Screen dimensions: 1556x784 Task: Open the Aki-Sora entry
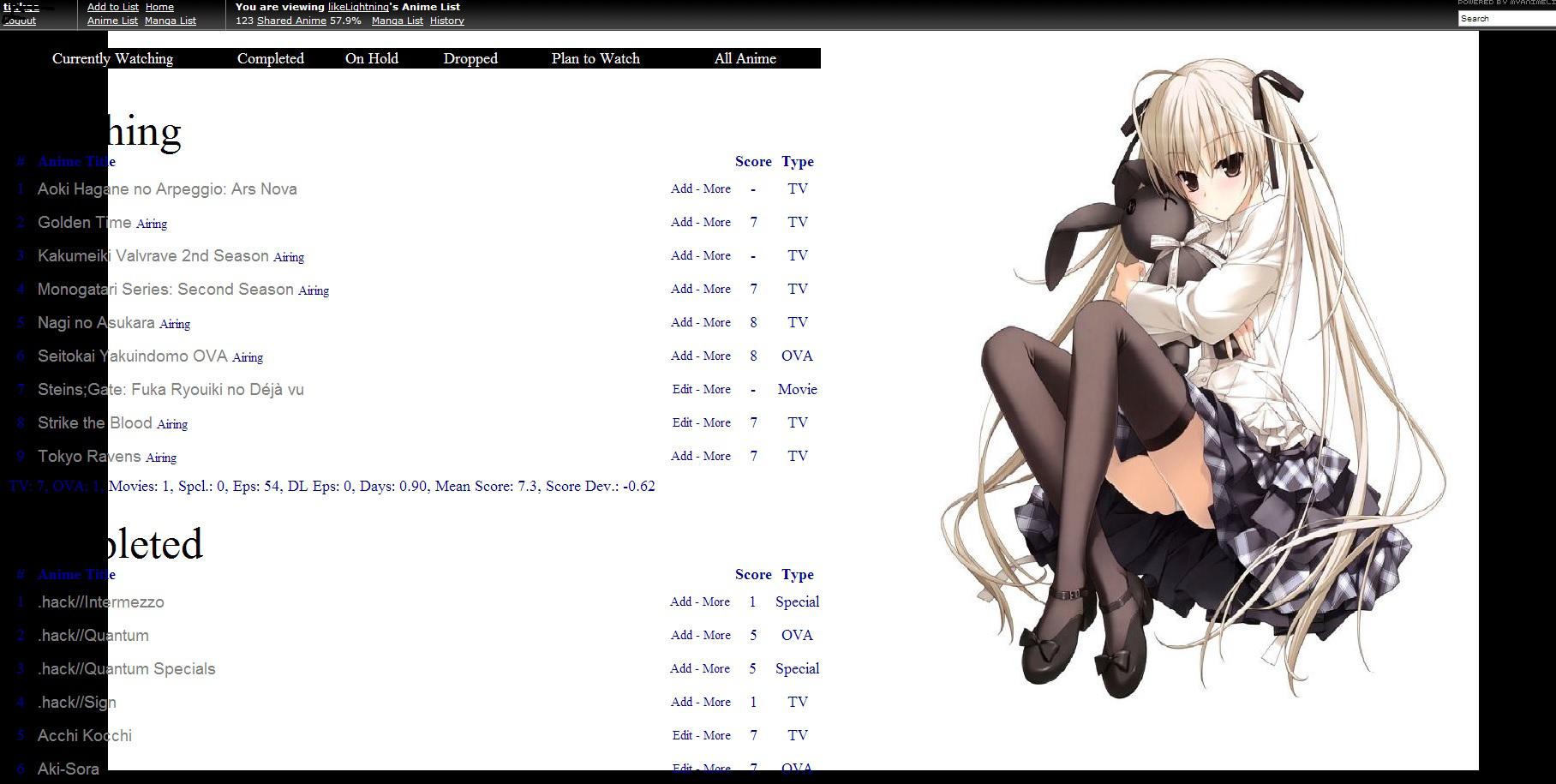(x=69, y=769)
